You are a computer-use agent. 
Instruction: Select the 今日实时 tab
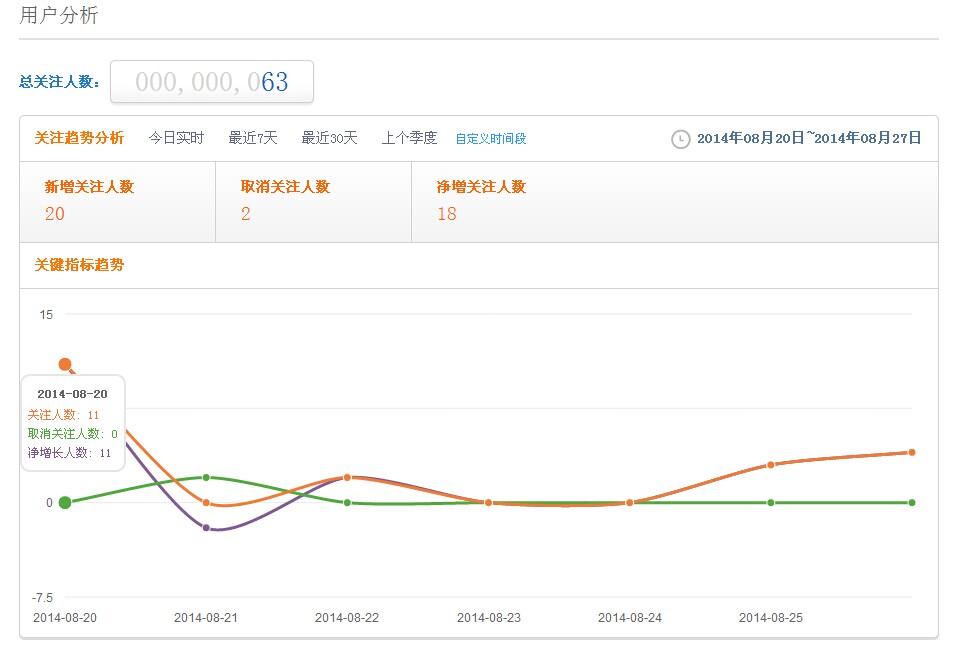point(176,138)
